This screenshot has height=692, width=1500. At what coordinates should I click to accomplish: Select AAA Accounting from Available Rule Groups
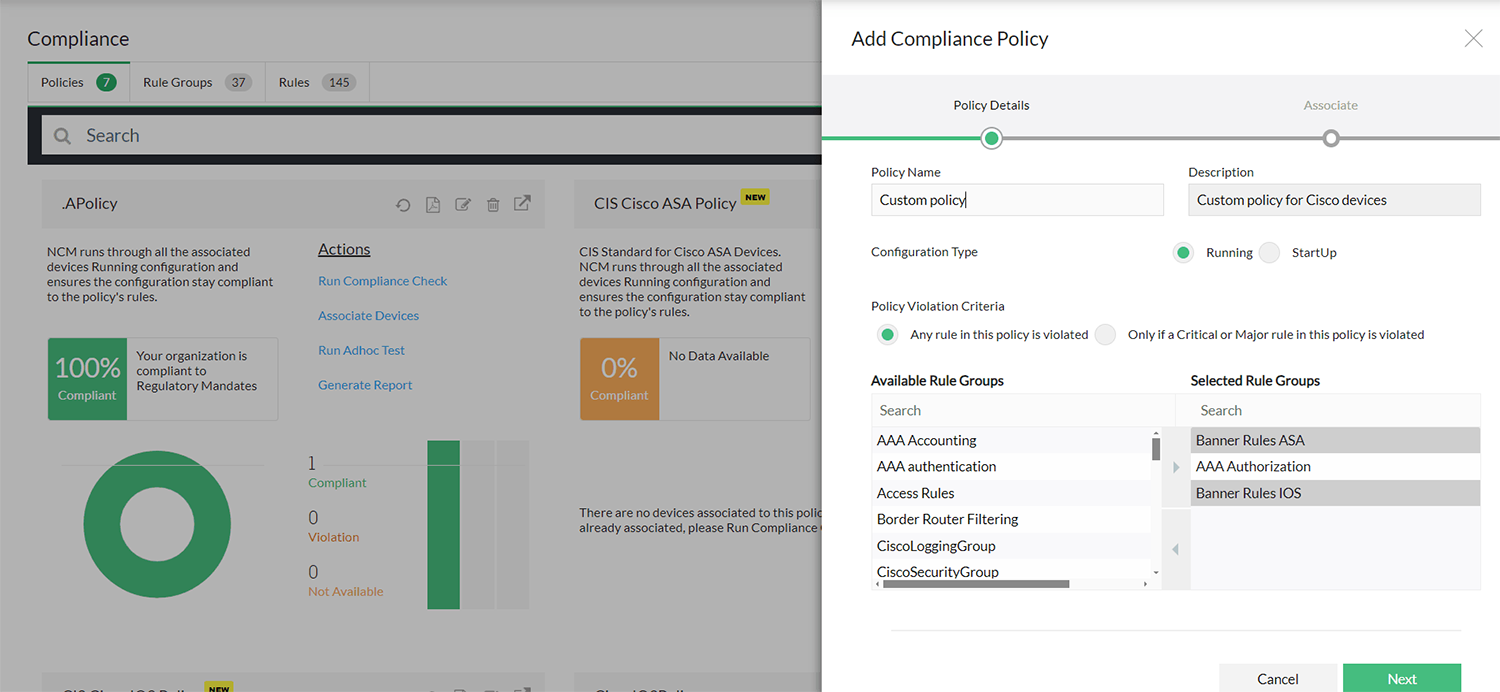pyautogui.click(x=926, y=440)
